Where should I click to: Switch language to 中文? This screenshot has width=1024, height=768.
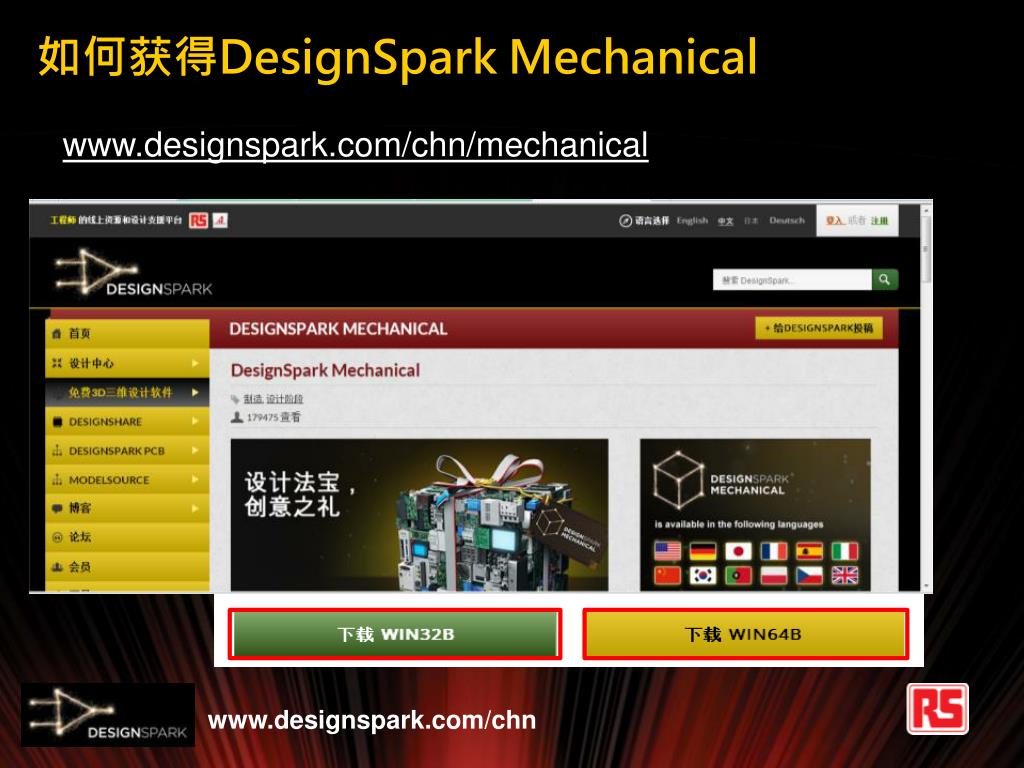click(726, 221)
